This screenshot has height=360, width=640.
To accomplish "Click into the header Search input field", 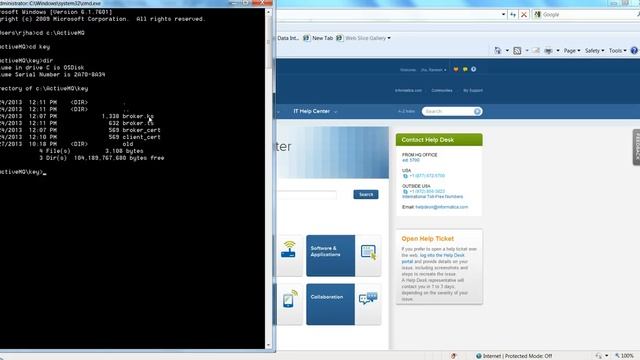I will 448,111.
